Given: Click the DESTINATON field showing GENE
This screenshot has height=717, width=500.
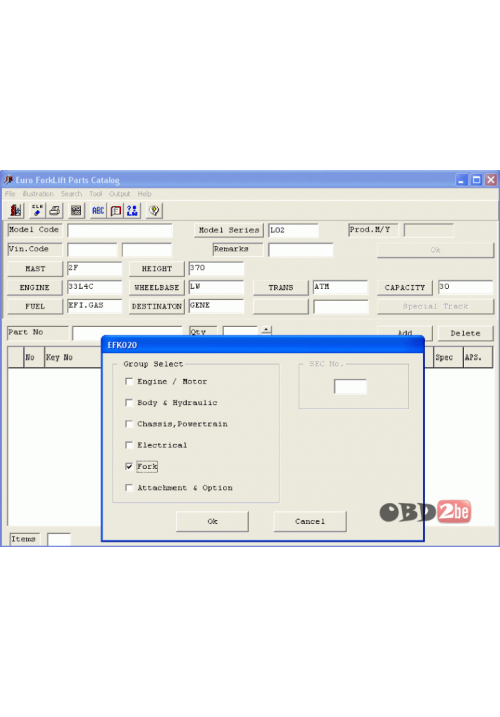Looking at the screenshot, I should pos(216,306).
